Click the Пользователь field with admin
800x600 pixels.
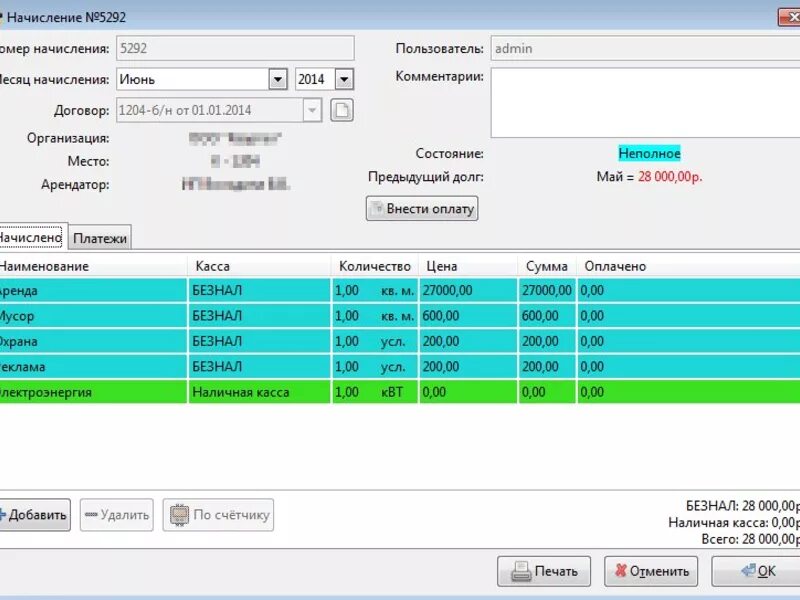[645, 48]
